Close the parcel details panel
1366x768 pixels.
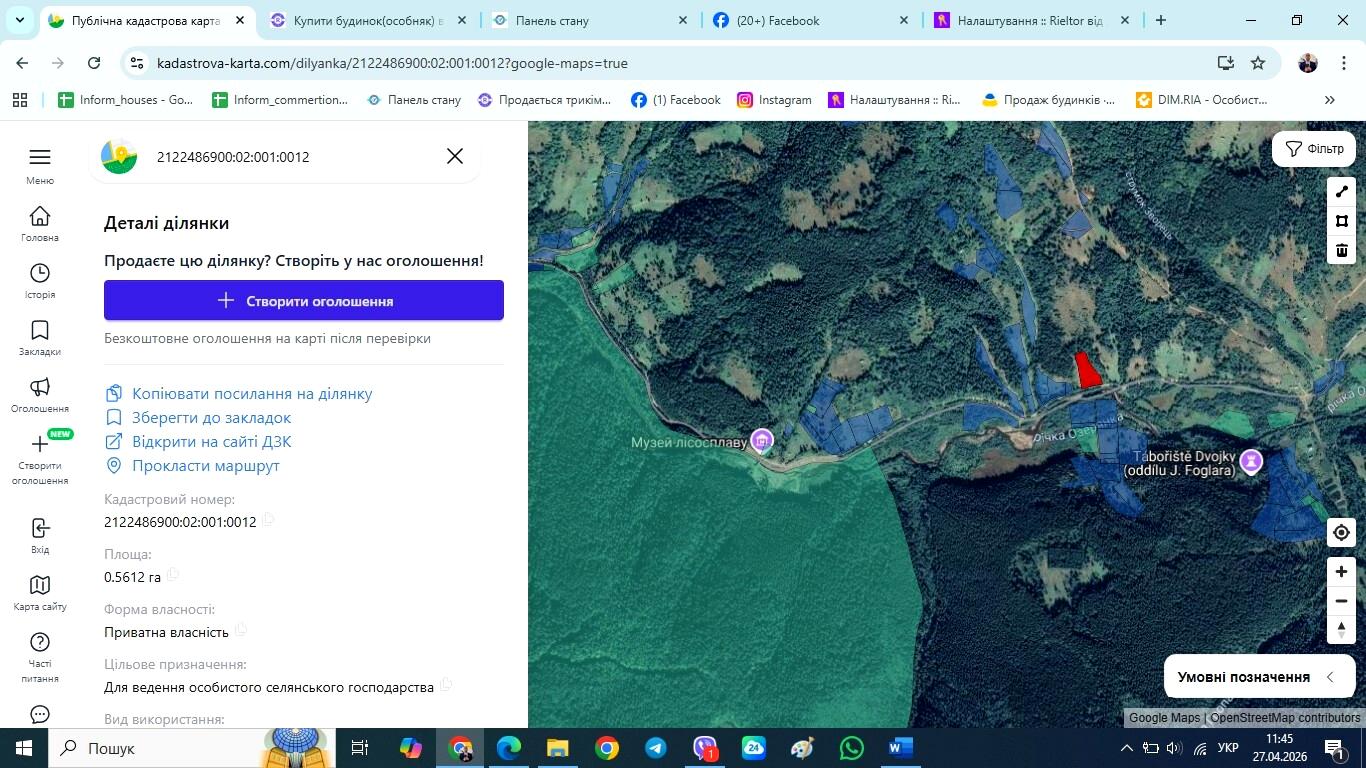tap(455, 156)
